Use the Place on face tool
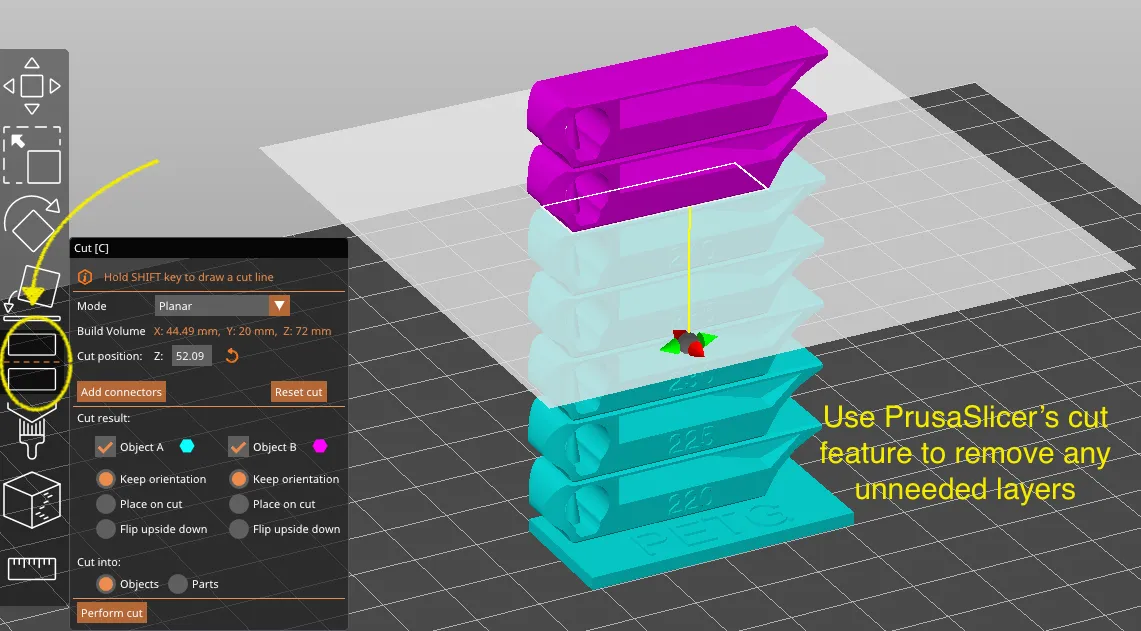Image resolution: width=1141 pixels, height=631 pixels. click(x=33, y=292)
